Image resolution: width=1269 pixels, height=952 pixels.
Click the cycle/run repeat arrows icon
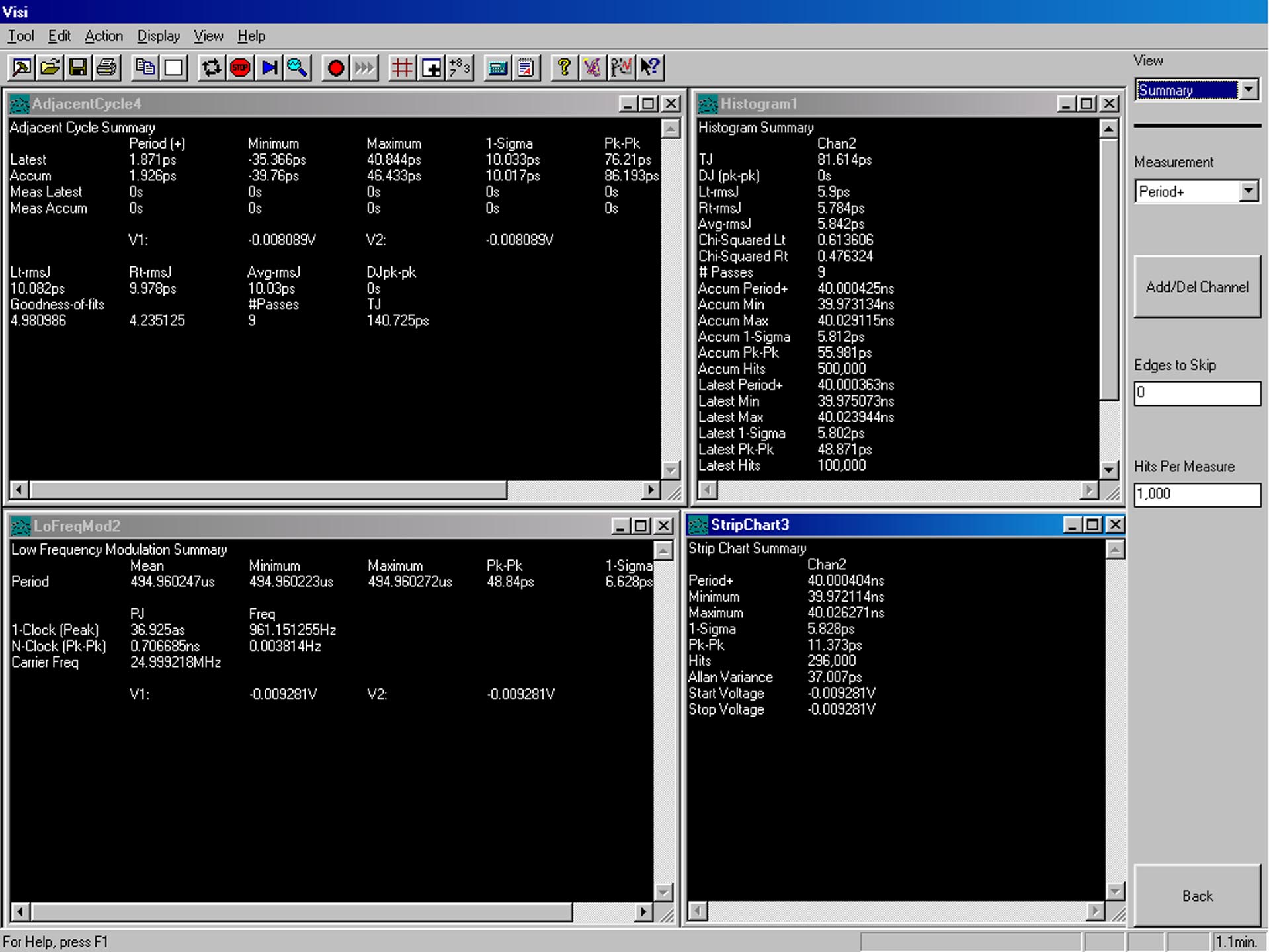pos(212,67)
